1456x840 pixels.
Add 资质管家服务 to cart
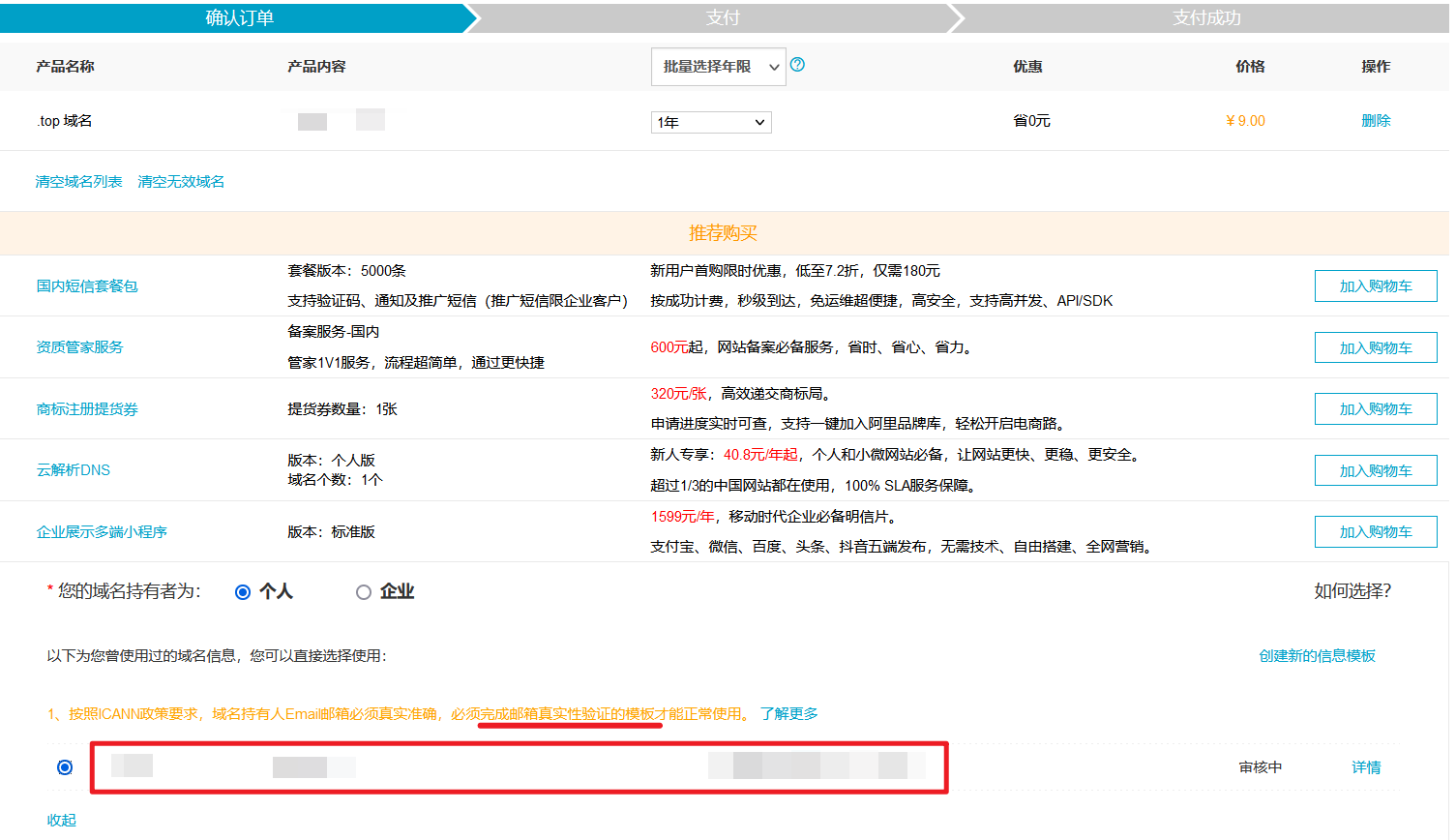[x=1376, y=347]
